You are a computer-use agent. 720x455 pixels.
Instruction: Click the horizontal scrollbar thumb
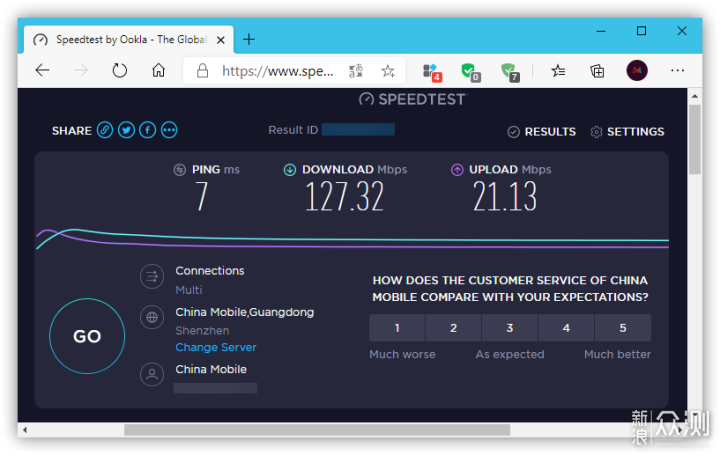(x=317, y=430)
